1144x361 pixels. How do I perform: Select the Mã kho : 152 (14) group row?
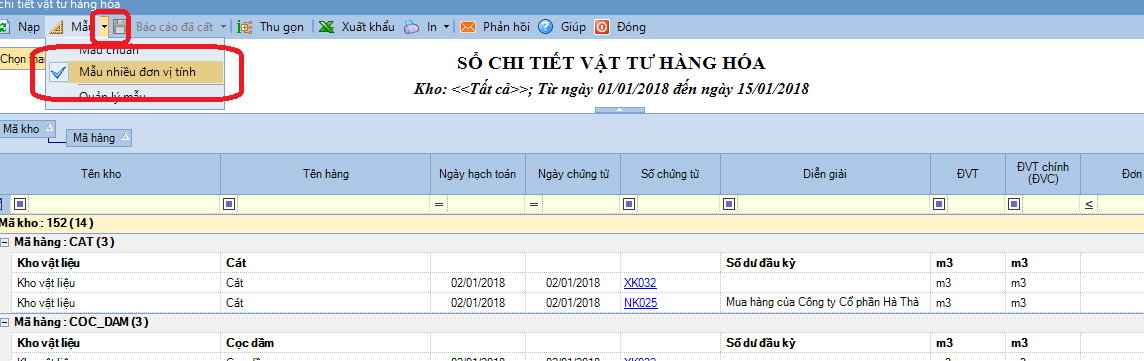point(572,222)
